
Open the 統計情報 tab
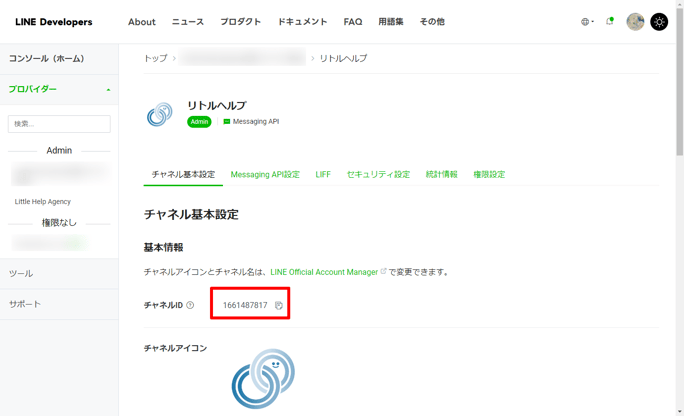tap(441, 174)
